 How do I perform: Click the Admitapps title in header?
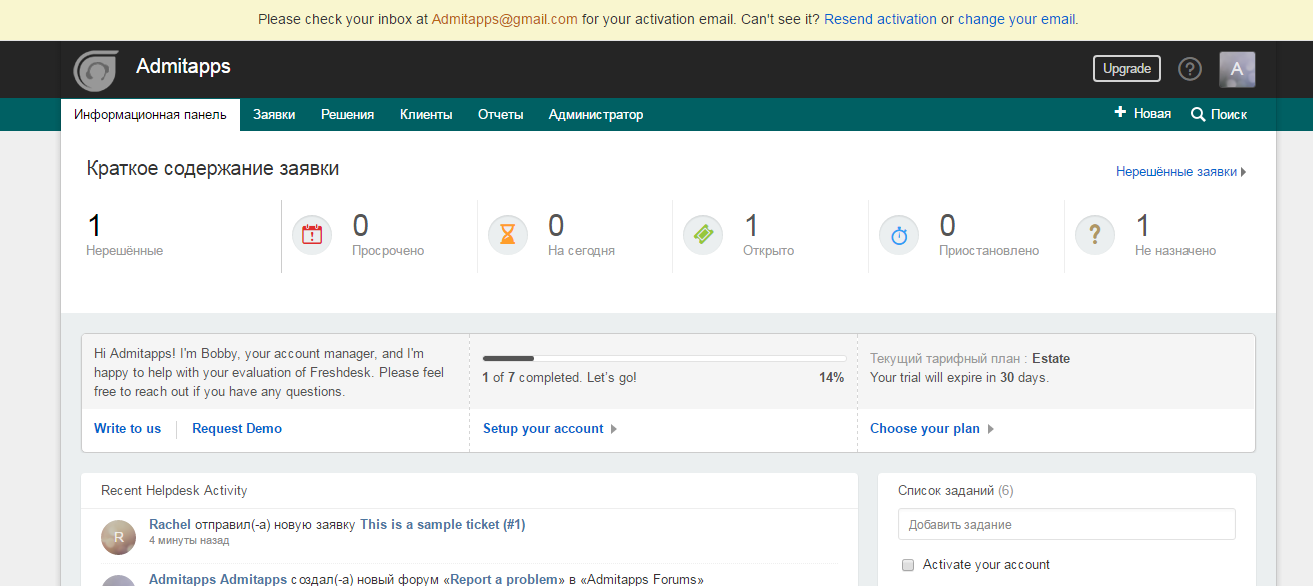tap(183, 66)
